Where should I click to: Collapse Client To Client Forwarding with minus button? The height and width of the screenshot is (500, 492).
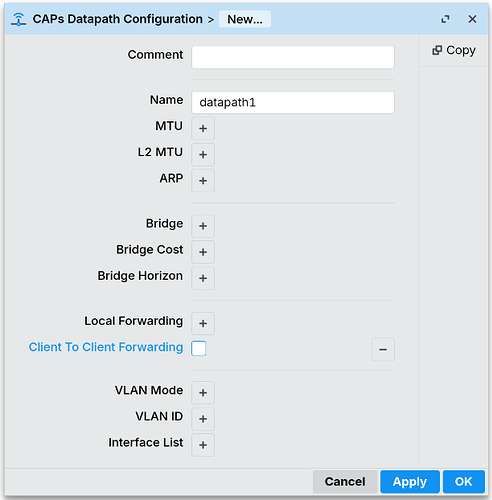coord(383,349)
